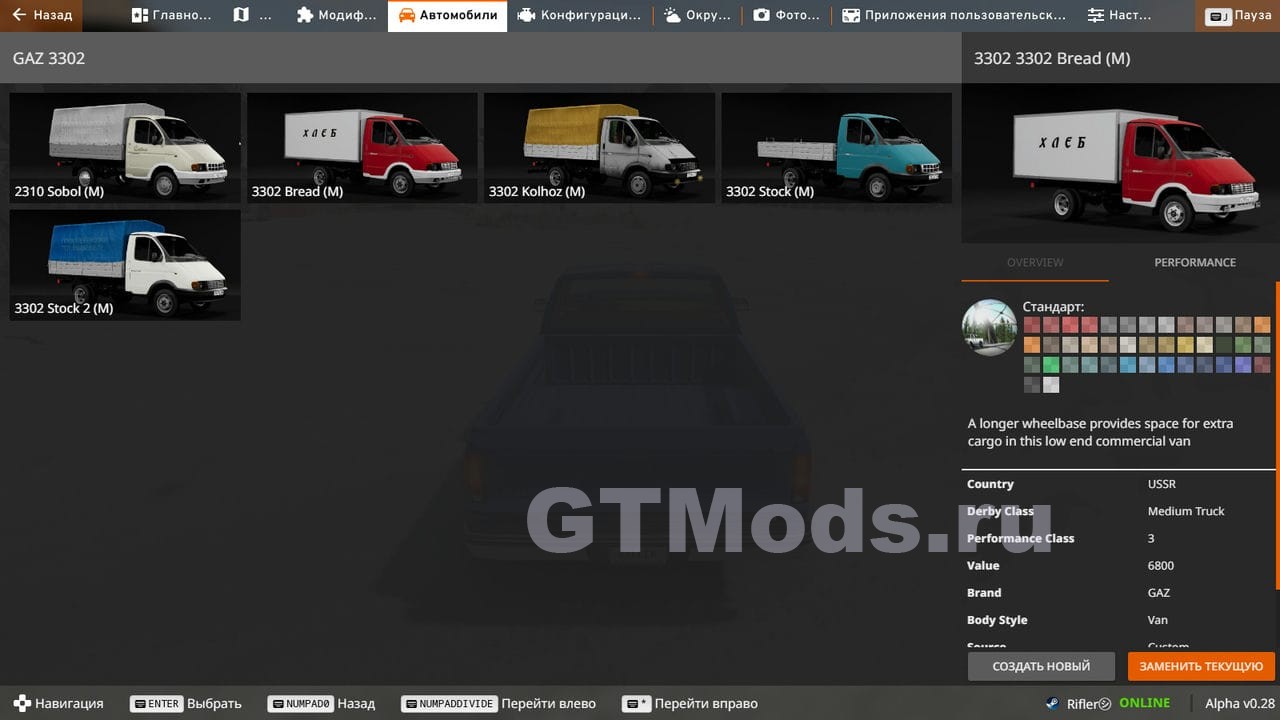Click the Навигация d-pad hint
1280x720 pixels.
click(x=58, y=703)
